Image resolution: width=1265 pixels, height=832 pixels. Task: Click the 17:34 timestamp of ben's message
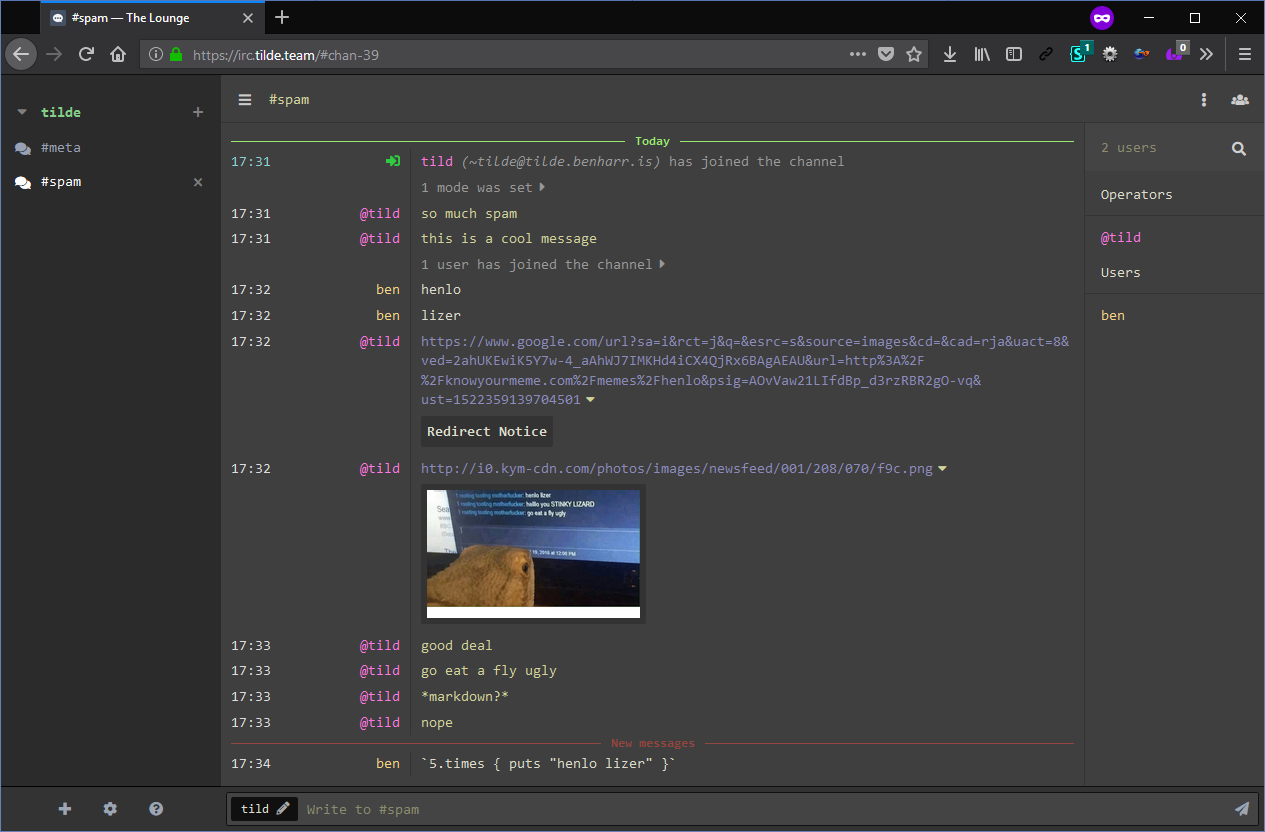pyautogui.click(x=251, y=763)
